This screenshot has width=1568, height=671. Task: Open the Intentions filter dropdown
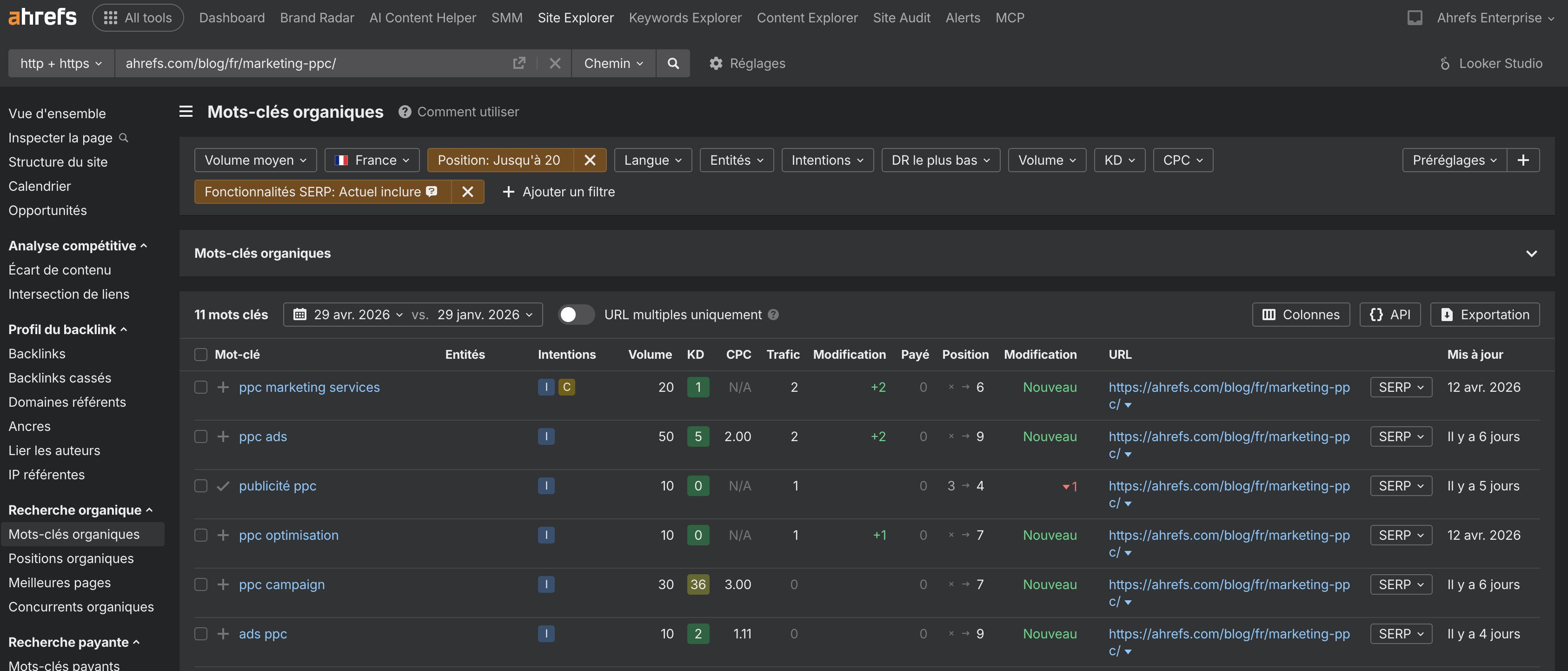[828, 160]
